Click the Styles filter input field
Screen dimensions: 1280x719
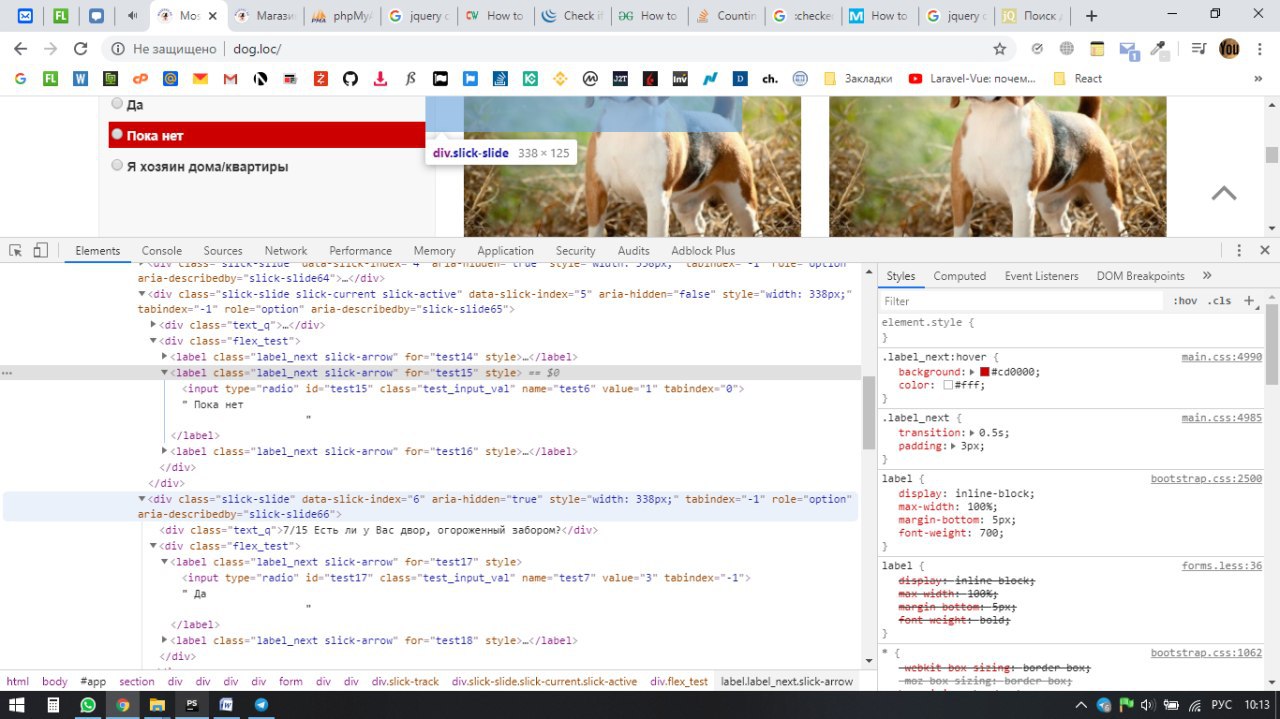coord(1020,301)
